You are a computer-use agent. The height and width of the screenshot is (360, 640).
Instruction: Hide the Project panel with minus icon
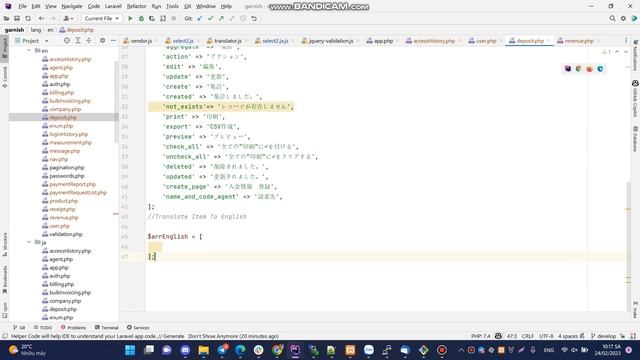point(113,40)
